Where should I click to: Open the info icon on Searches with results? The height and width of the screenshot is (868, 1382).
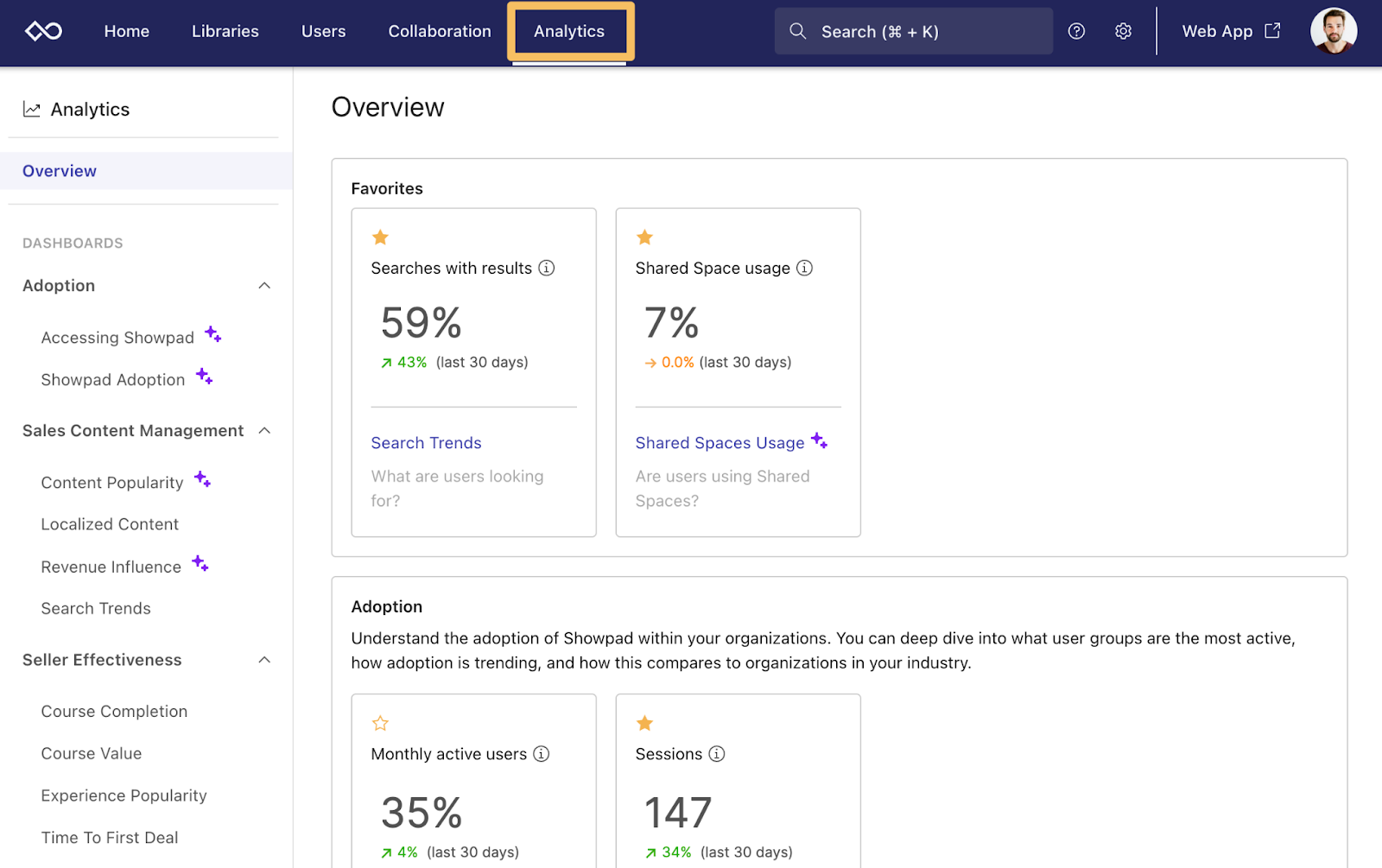click(547, 268)
